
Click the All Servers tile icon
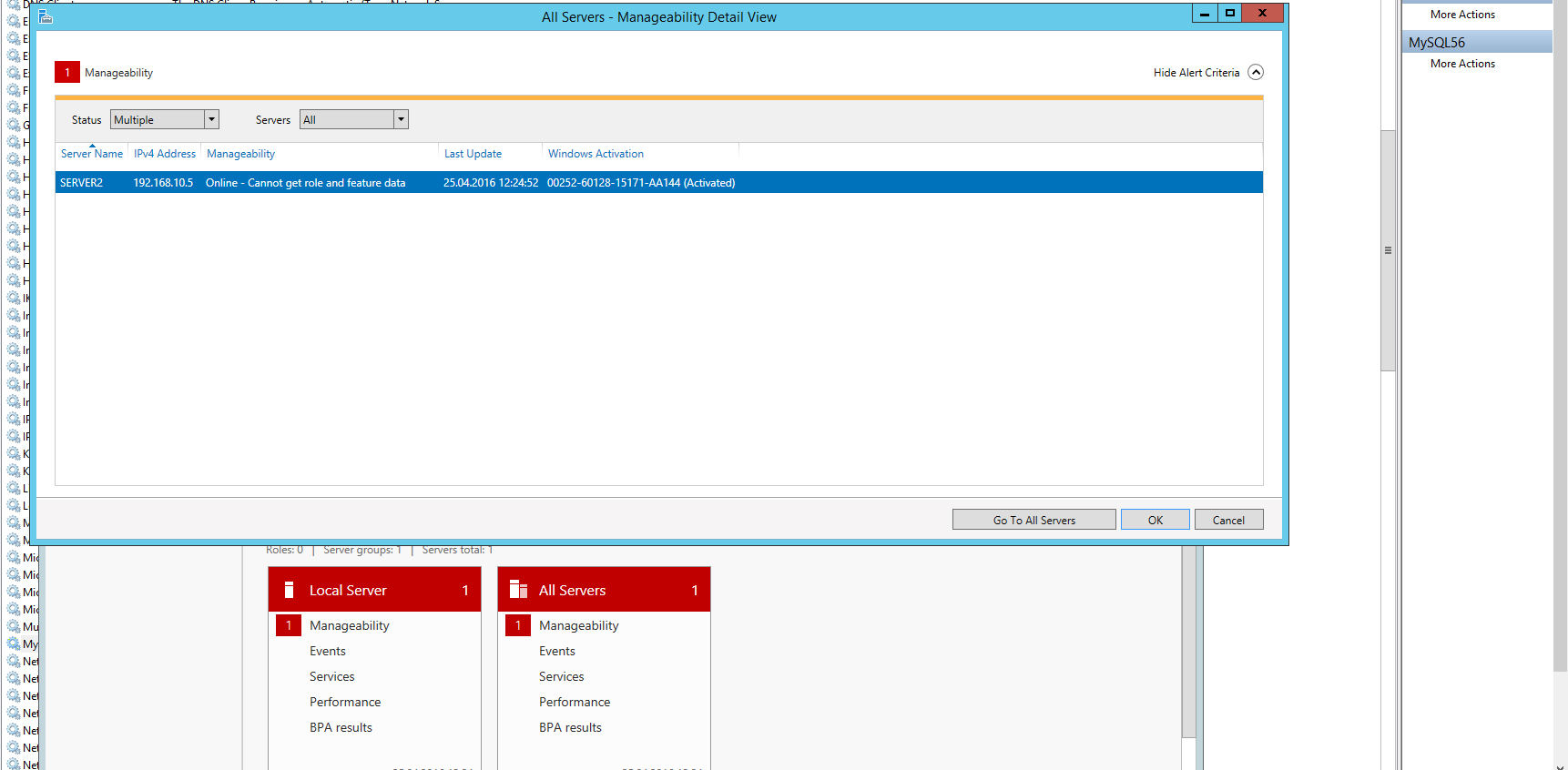tap(518, 590)
